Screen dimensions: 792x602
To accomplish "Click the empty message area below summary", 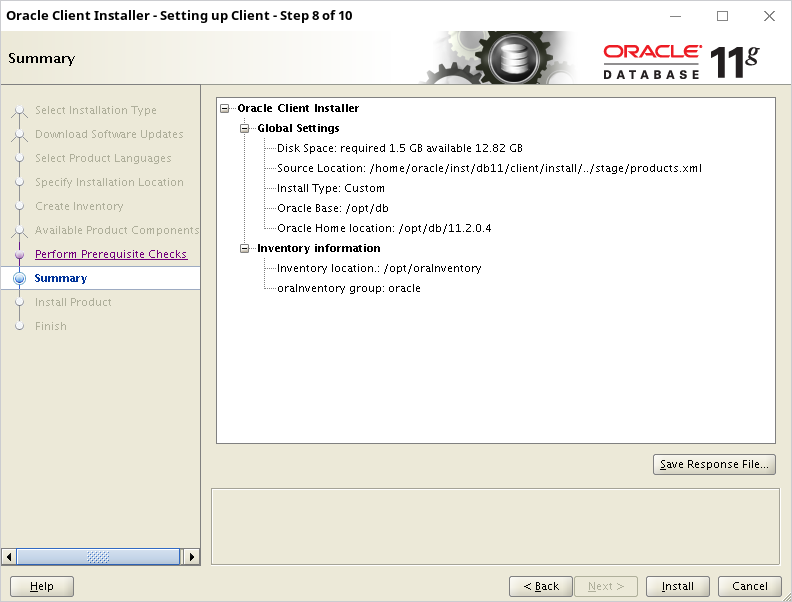I will pyautogui.click(x=496, y=527).
